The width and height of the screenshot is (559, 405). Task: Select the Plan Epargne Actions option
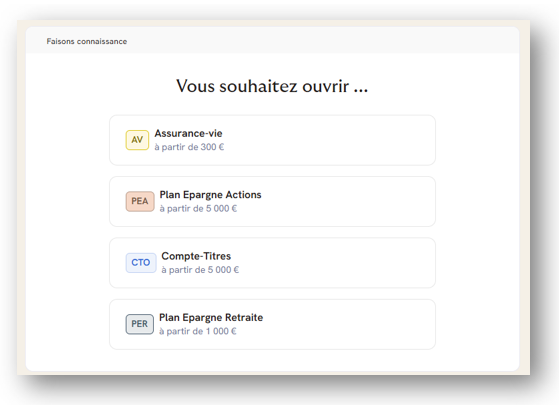click(x=272, y=201)
